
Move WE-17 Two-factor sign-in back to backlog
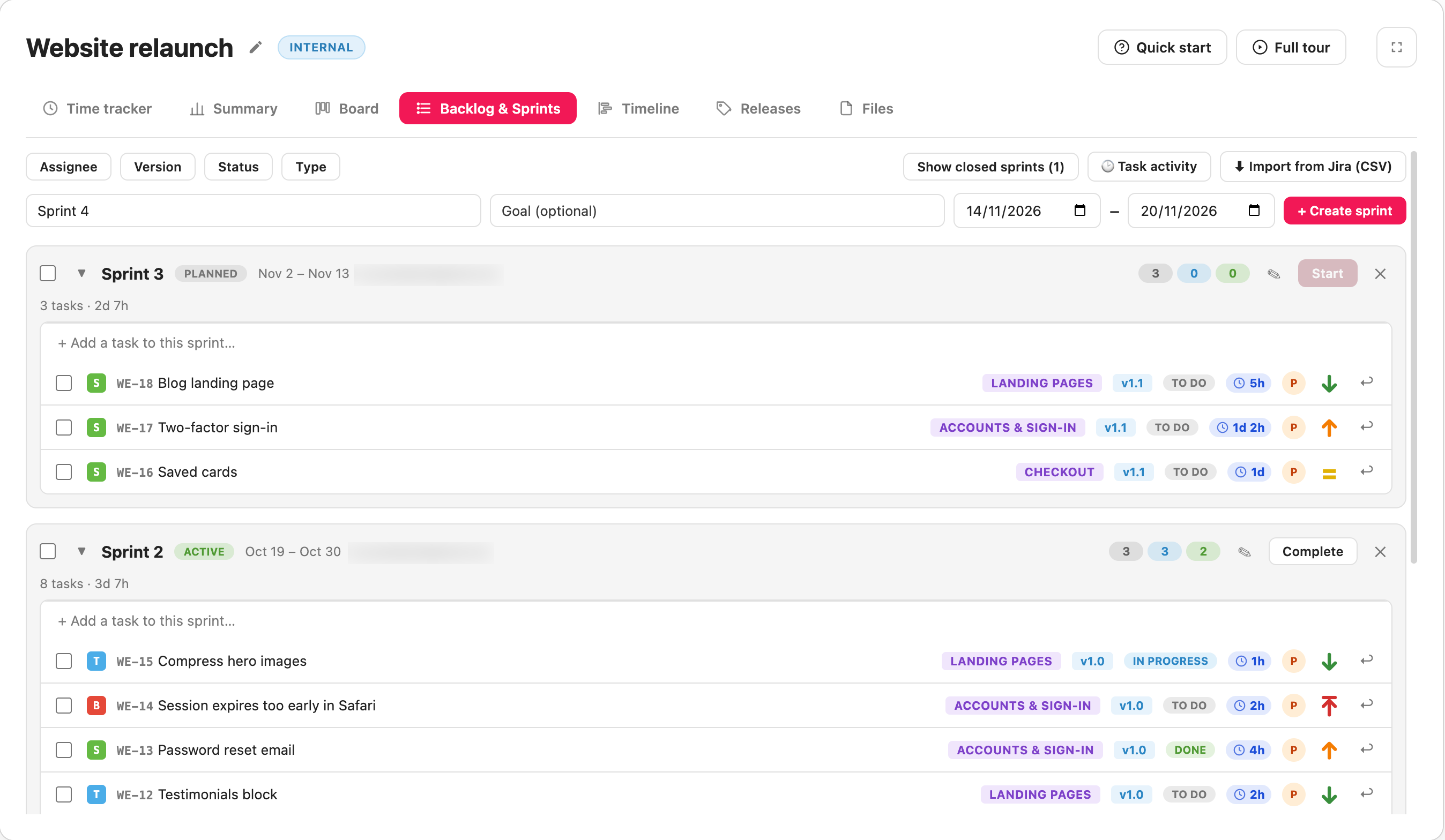click(x=1367, y=427)
